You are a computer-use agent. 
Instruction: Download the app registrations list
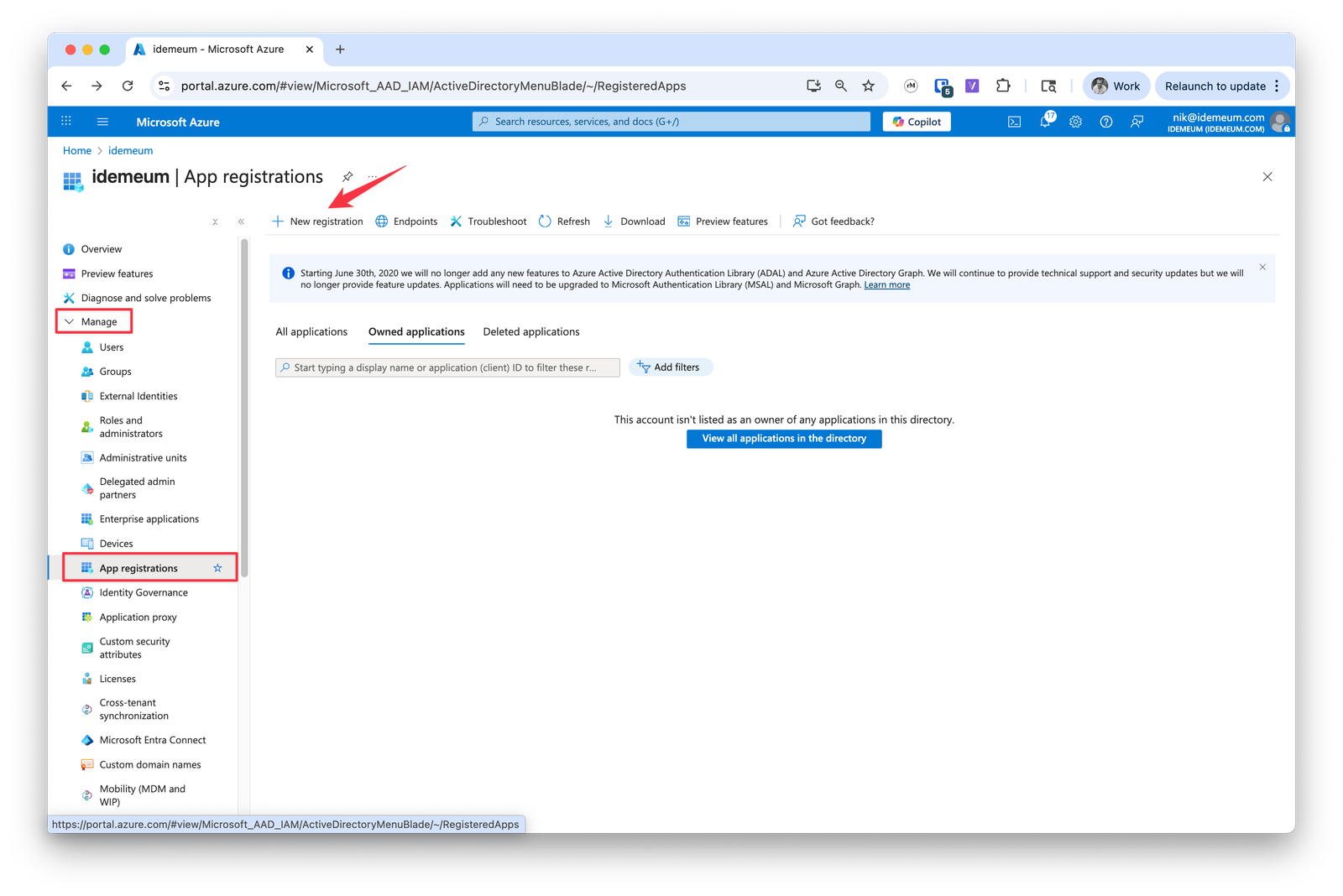[x=634, y=221]
